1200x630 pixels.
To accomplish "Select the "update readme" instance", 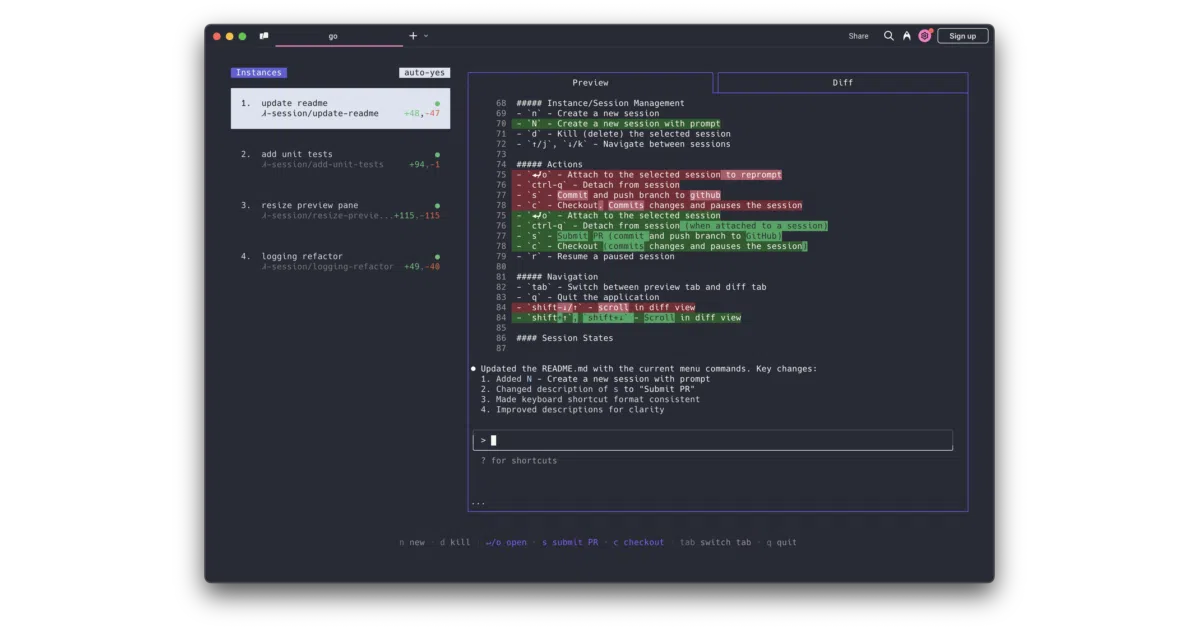I will point(340,108).
